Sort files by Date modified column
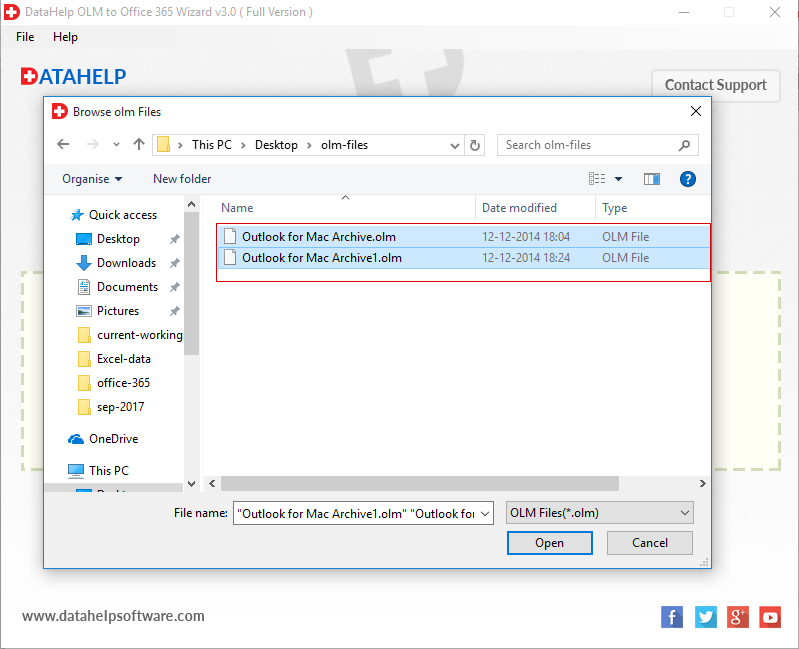The image size is (799, 649). pos(519,208)
